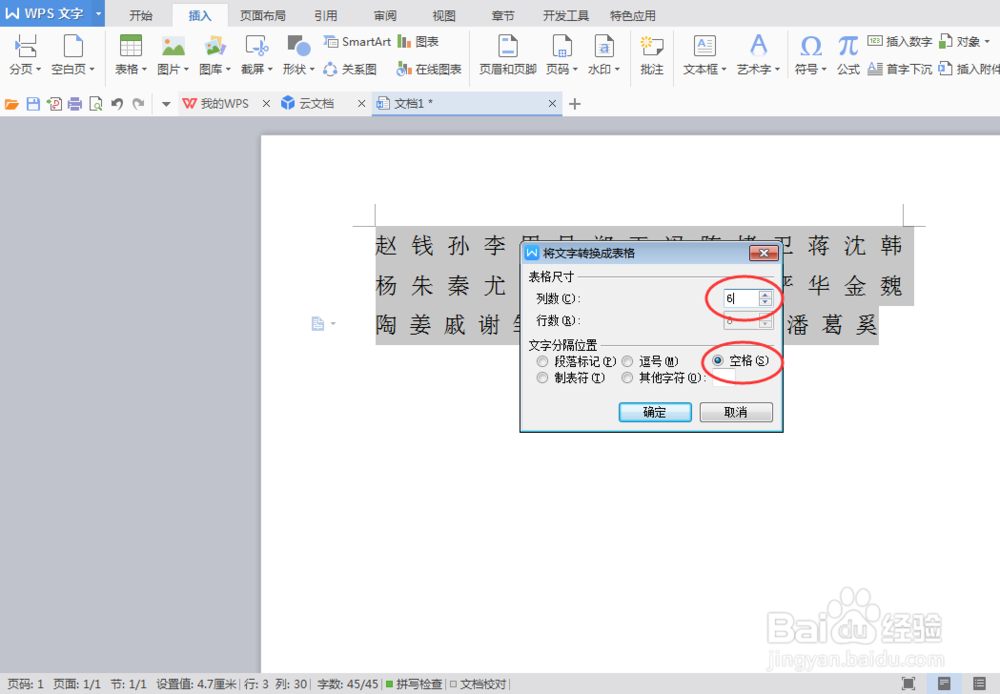The width and height of the screenshot is (1000, 694).
Task: Open 在线图表 online charts
Action: [x=429, y=69]
